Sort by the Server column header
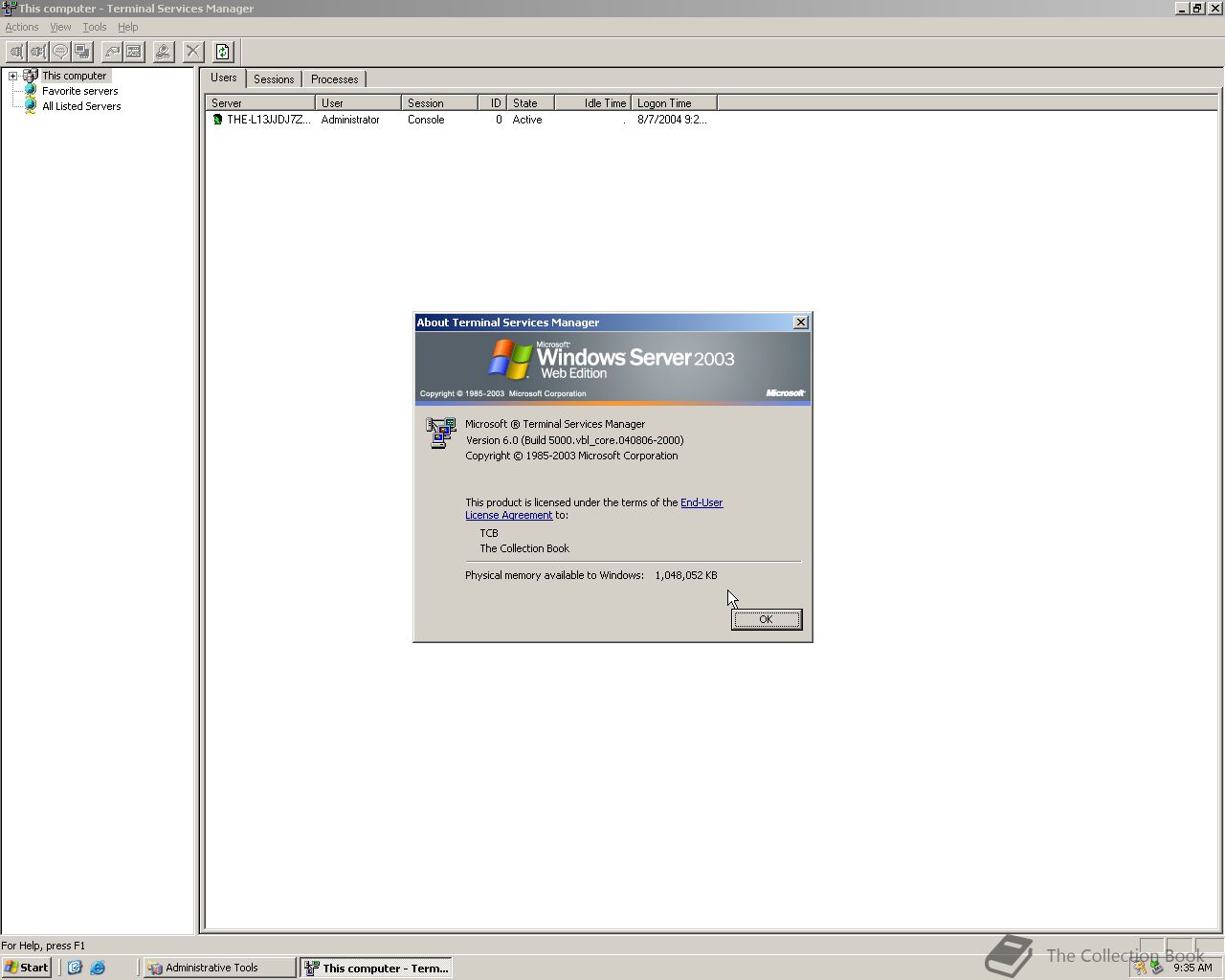Image resolution: width=1225 pixels, height=980 pixels. coord(260,103)
